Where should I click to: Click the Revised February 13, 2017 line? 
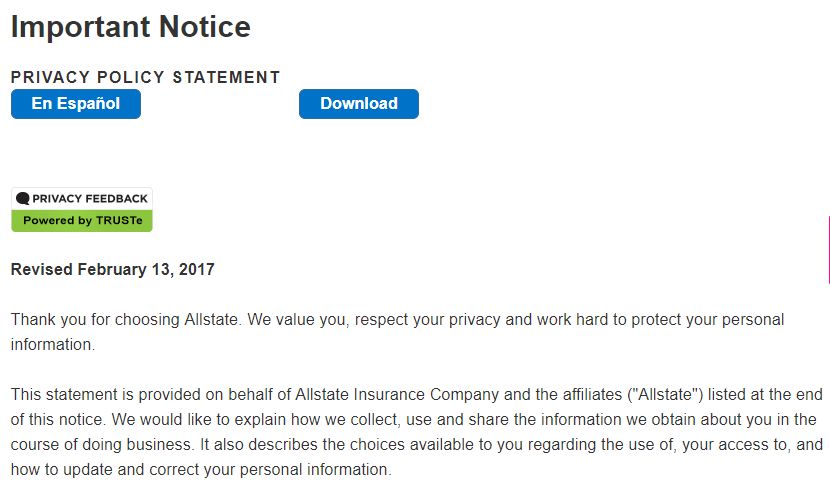113,269
